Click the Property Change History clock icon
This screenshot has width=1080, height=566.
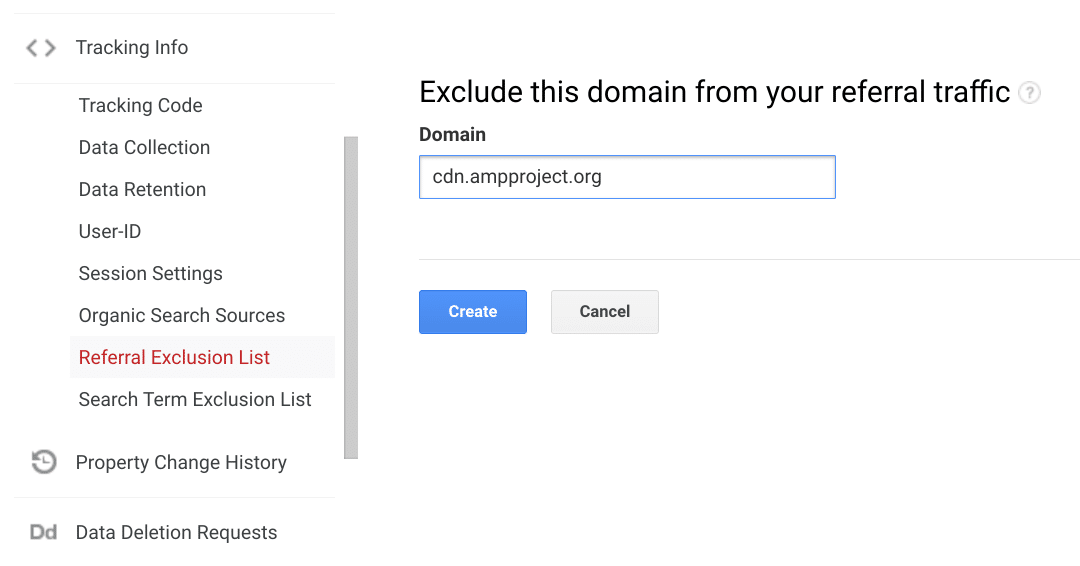coord(44,462)
